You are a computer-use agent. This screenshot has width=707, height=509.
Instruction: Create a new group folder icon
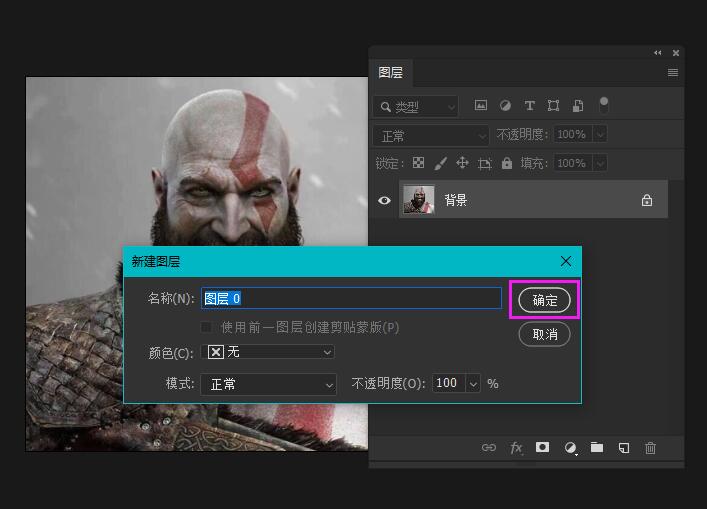click(x=597, y=447)
